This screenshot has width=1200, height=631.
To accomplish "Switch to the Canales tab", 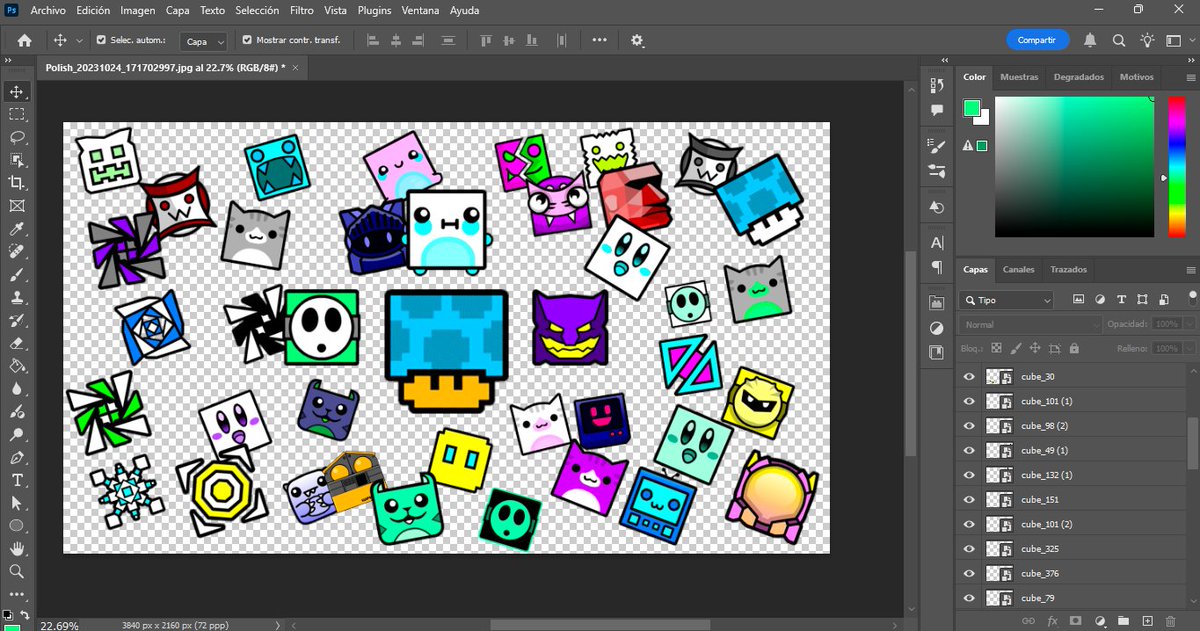I will (x=1018, y=270).
